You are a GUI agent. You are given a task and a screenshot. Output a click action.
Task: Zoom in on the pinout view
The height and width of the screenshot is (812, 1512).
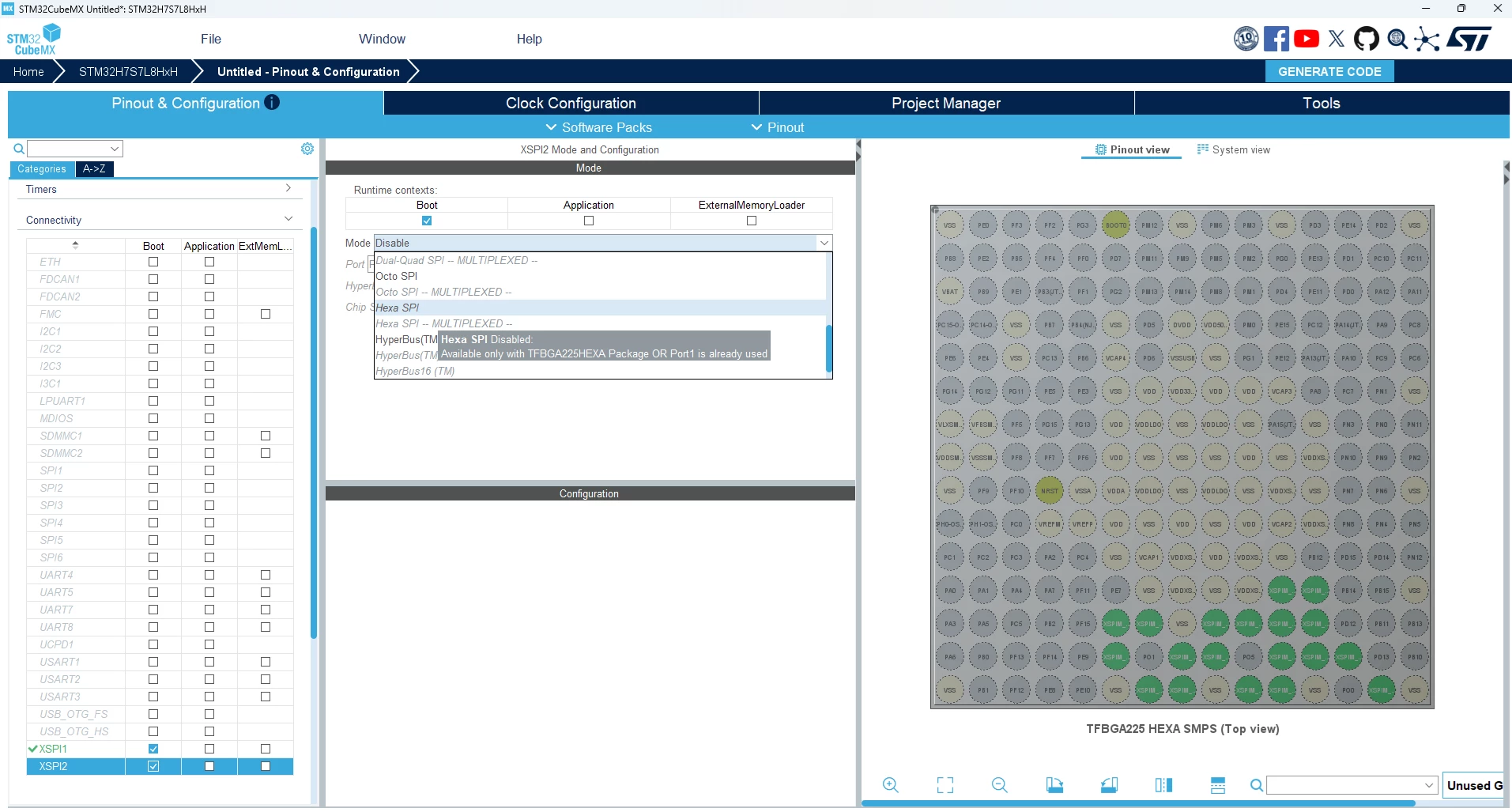coord(891,785)
